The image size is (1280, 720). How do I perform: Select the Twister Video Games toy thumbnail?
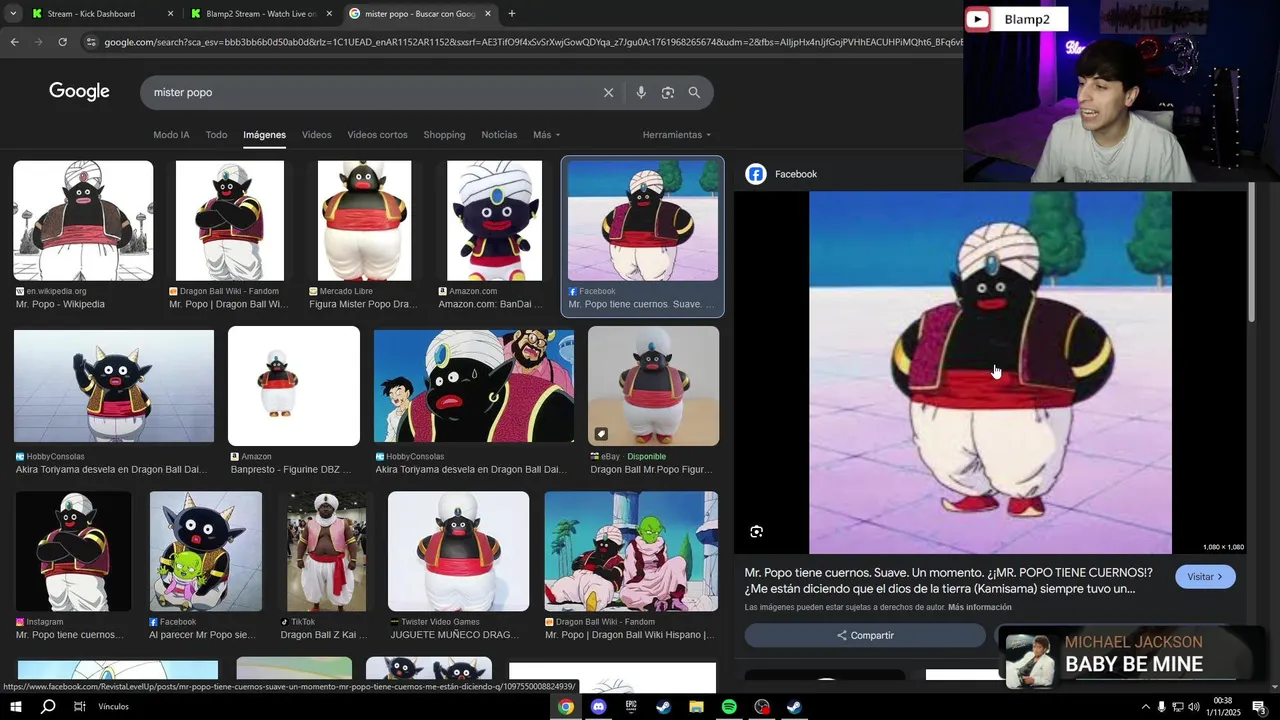(458, 551)
